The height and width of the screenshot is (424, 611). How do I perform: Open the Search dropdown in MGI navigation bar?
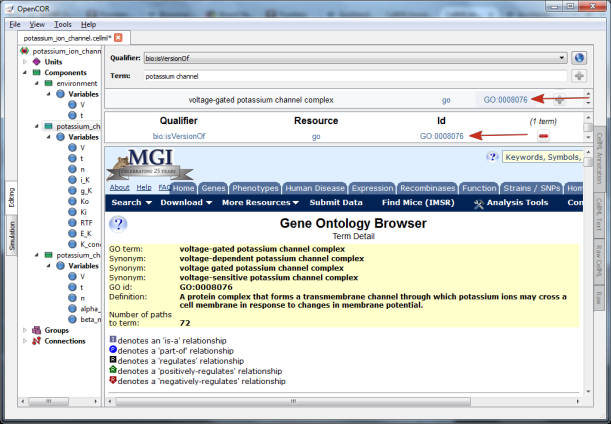coord(131,203)
